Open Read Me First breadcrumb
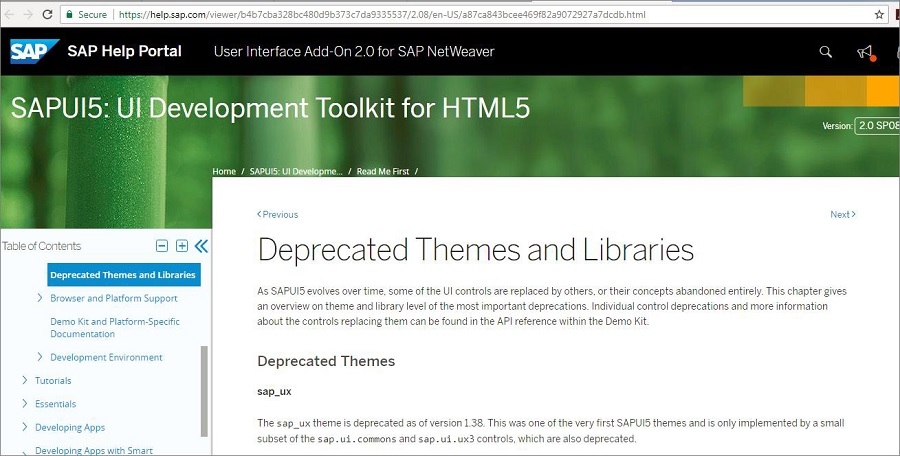This screenshot has width=900, height=456. [383, 171]
